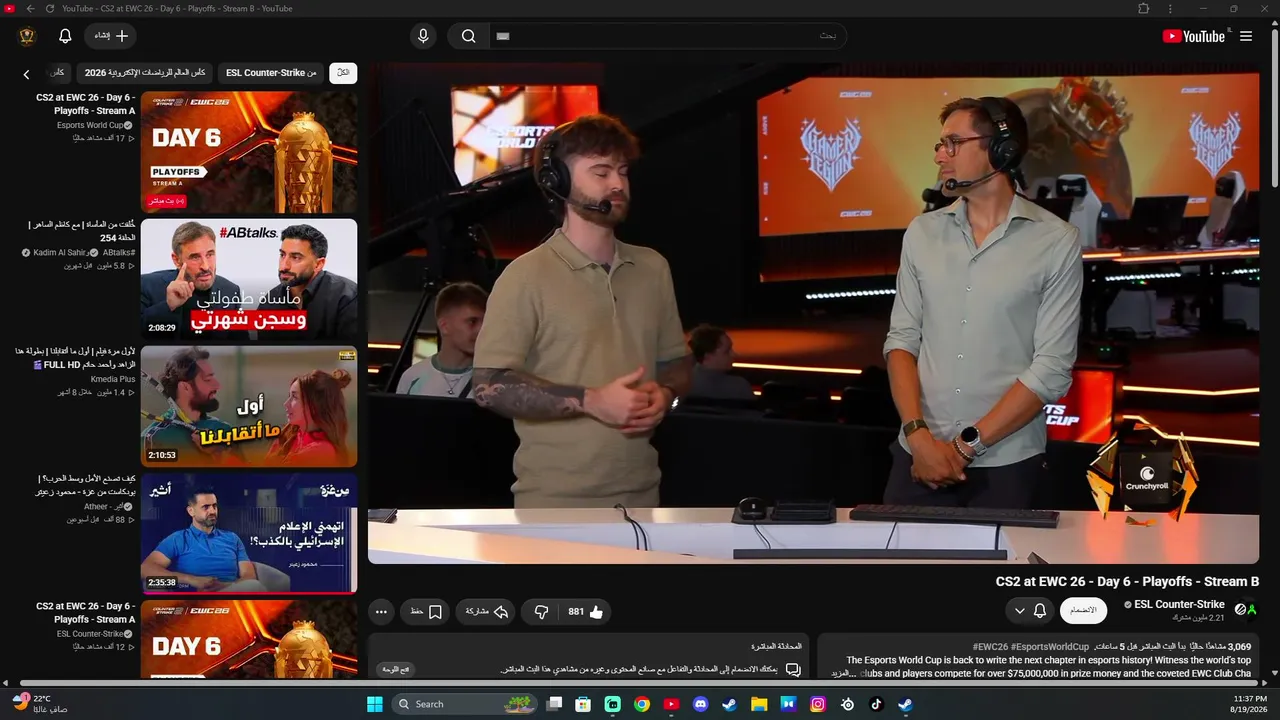Viewport: 1280px width, 720px height.
Task: Open File Explorer from taskbar
Action: tap(759, 704)
